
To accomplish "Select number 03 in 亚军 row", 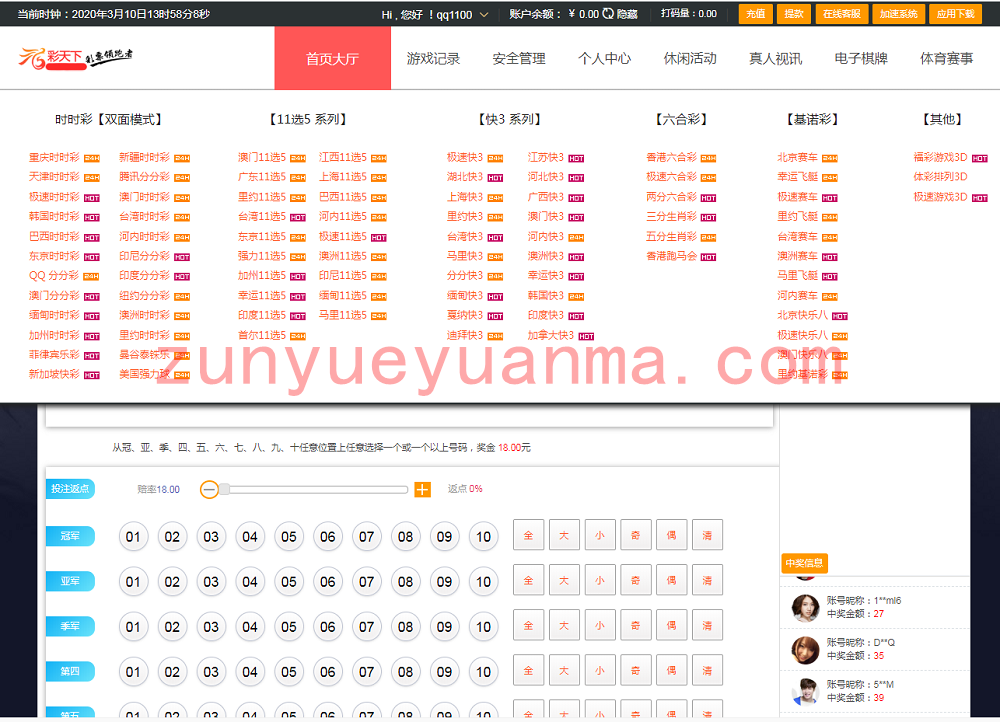I will tap(211, 582).
